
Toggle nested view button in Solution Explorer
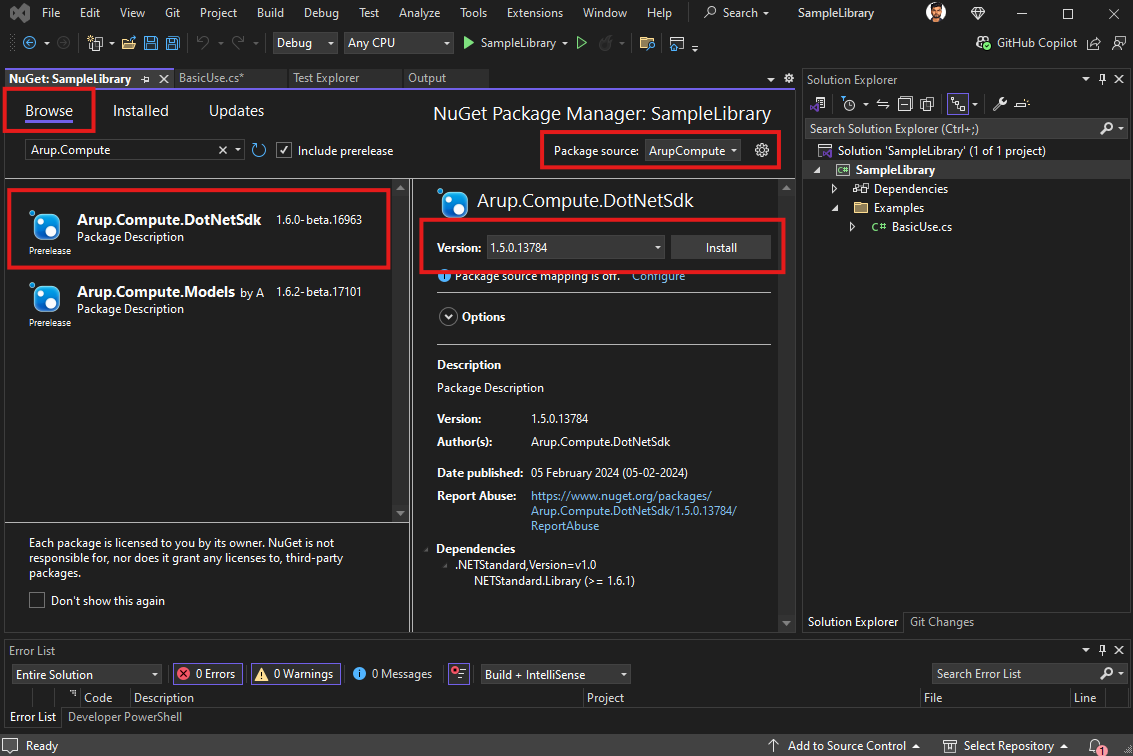tap(957, 104)
